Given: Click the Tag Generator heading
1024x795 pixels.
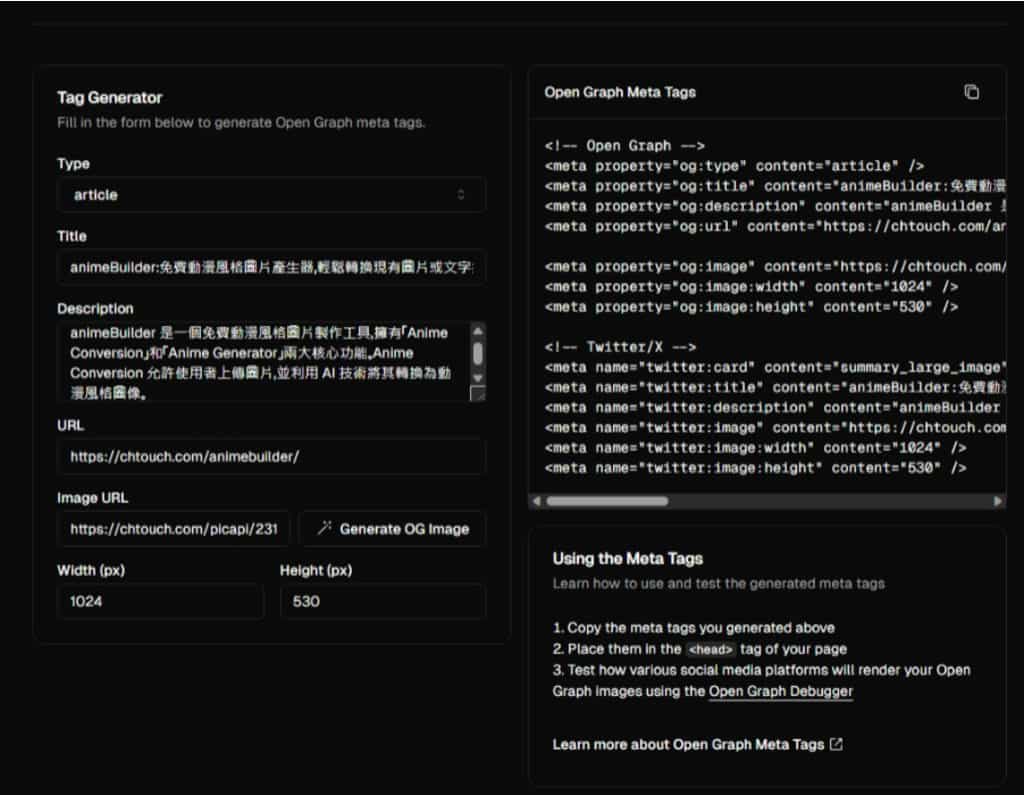Looking at the screenshot, I should click(110, 98).
